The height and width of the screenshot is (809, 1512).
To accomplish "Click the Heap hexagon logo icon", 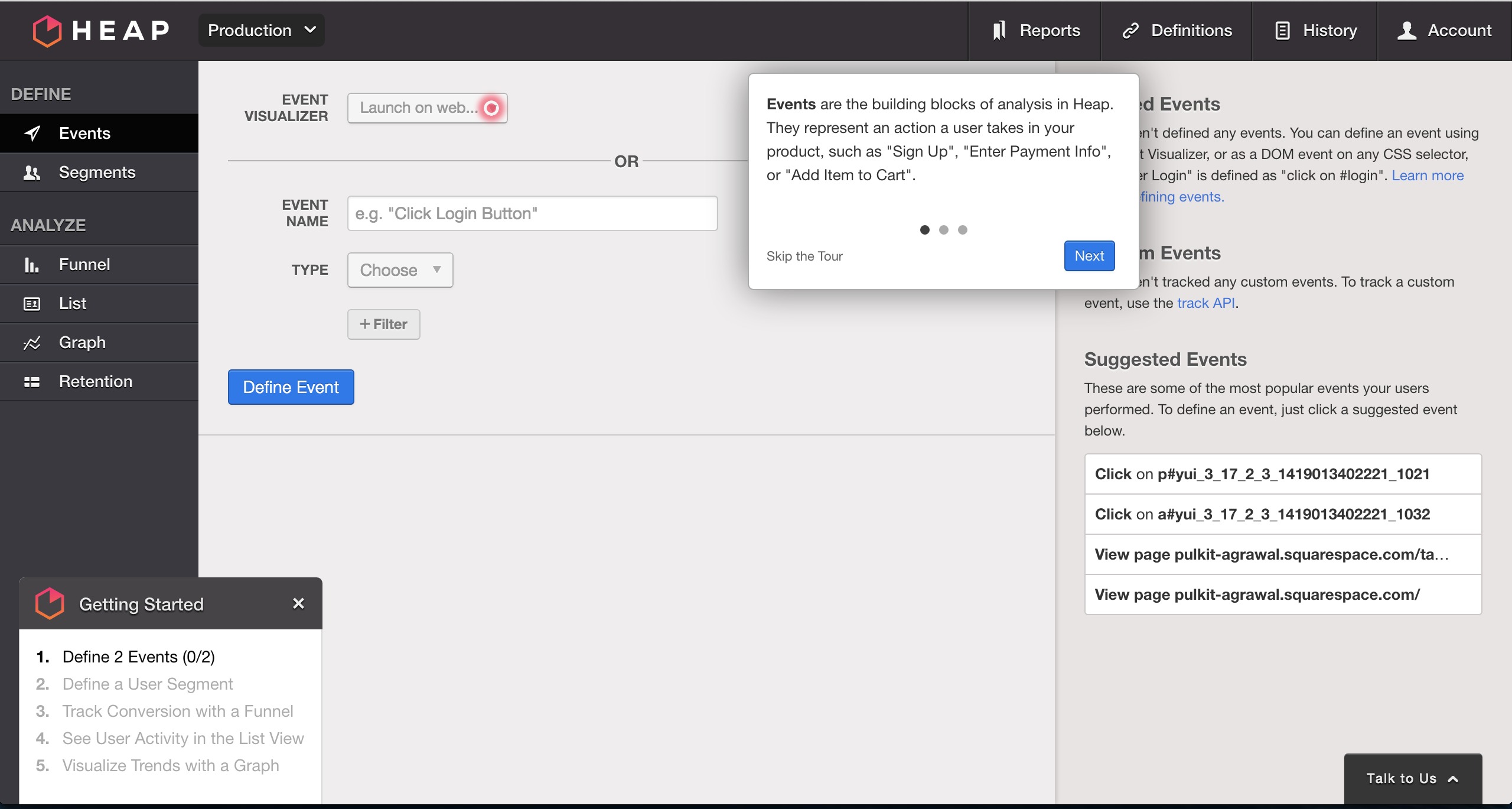I will (x=47, y=31).
